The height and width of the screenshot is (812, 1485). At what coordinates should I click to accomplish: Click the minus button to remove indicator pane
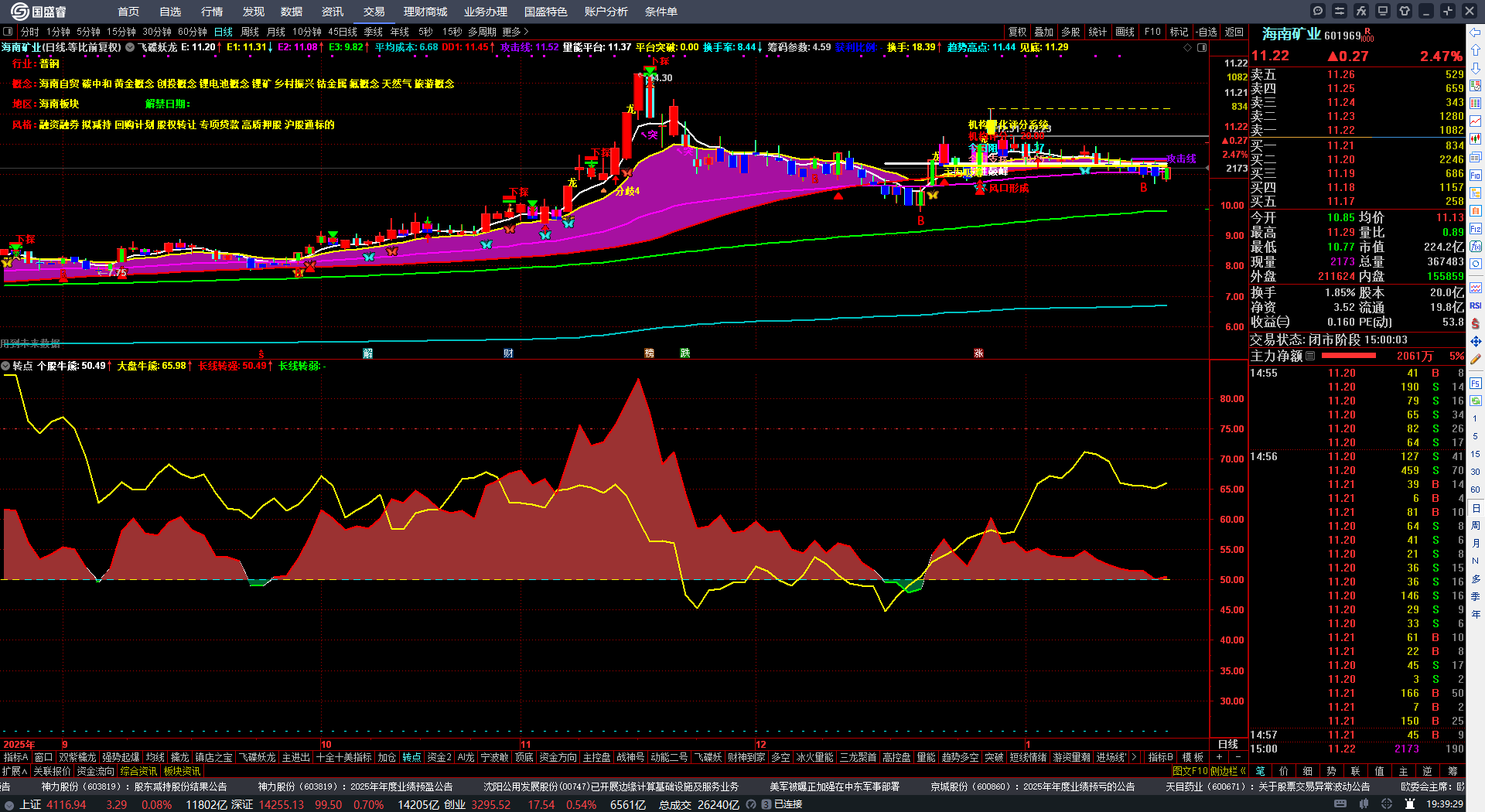(x=1237, y=757)
